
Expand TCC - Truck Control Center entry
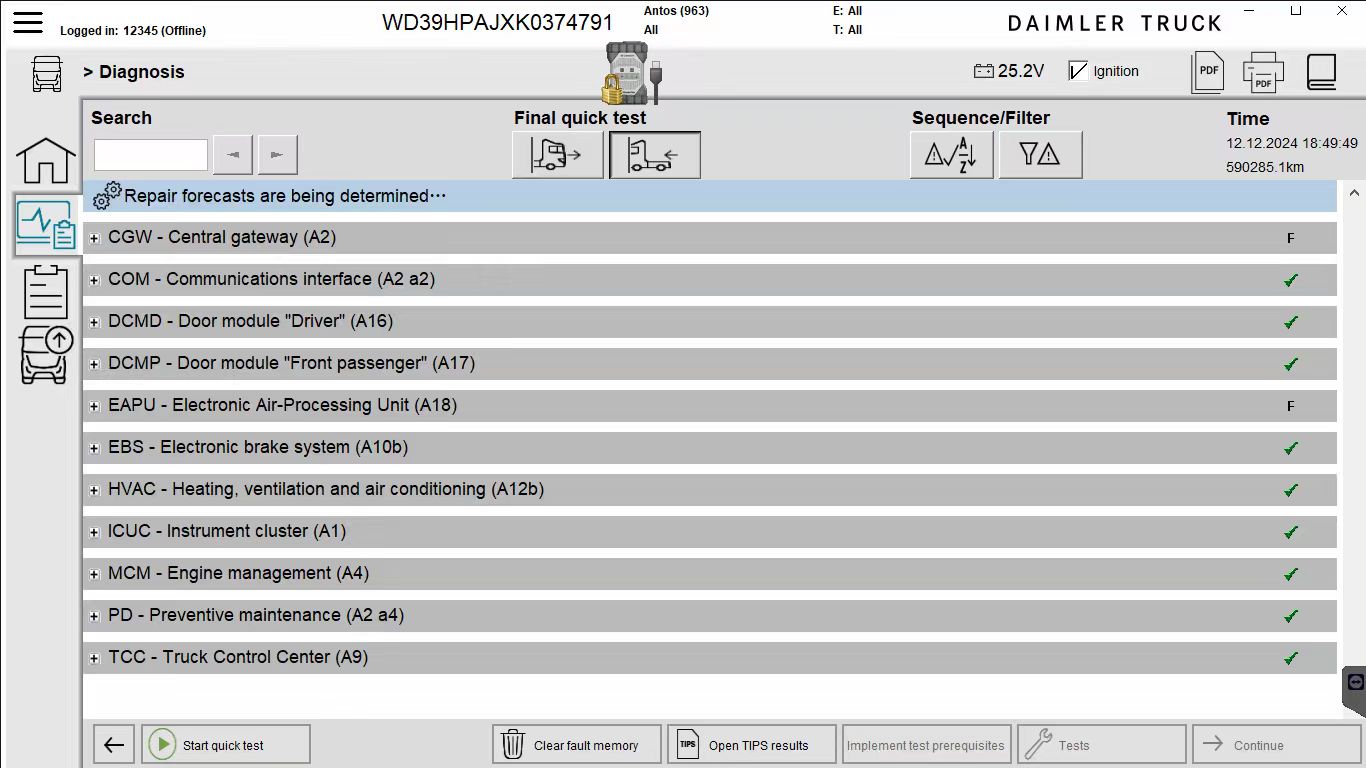tap(94, 658)
